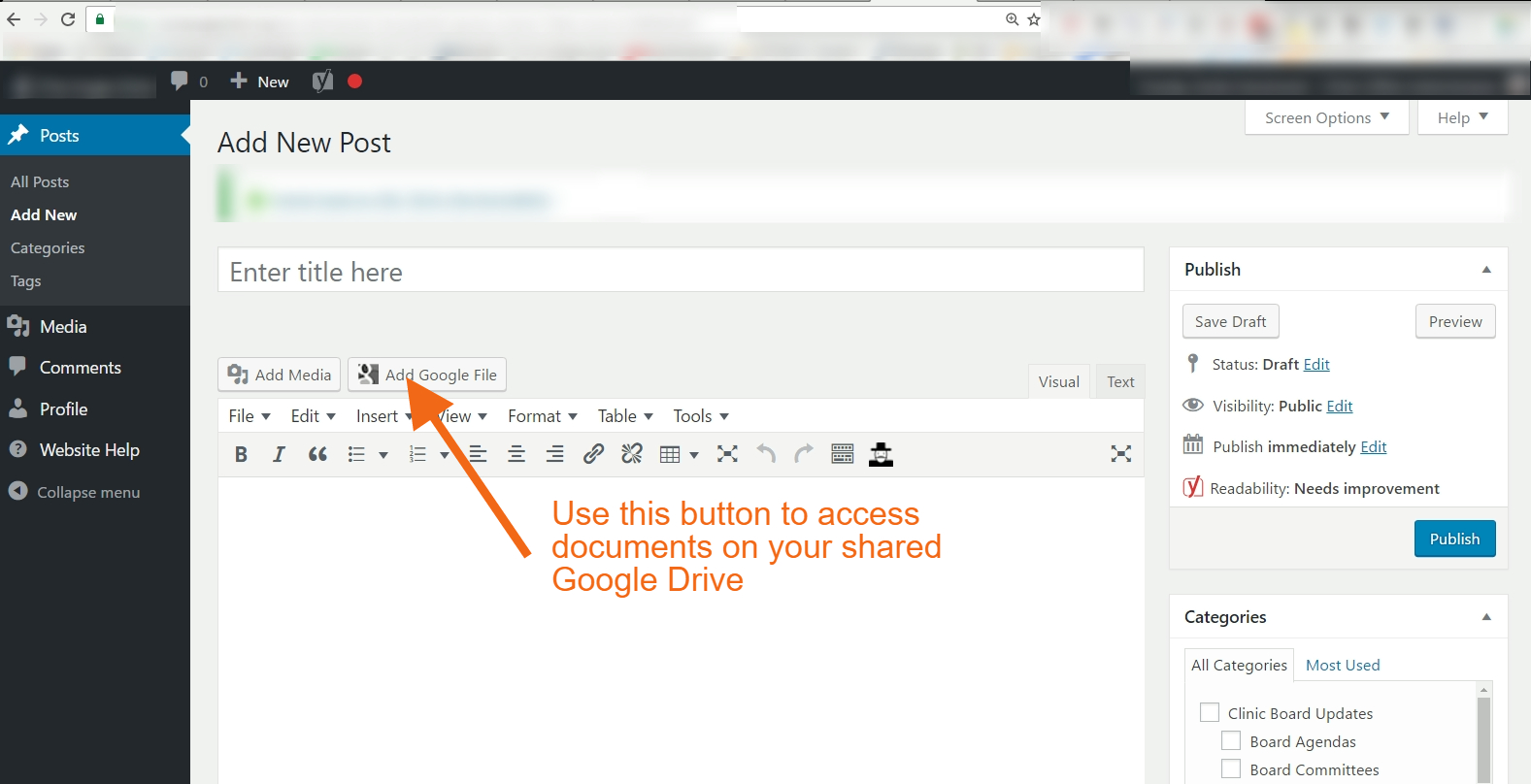Edit the post visibility setting
The width and height of the screenshot is (1531, 784).
tap(1340, 406)
